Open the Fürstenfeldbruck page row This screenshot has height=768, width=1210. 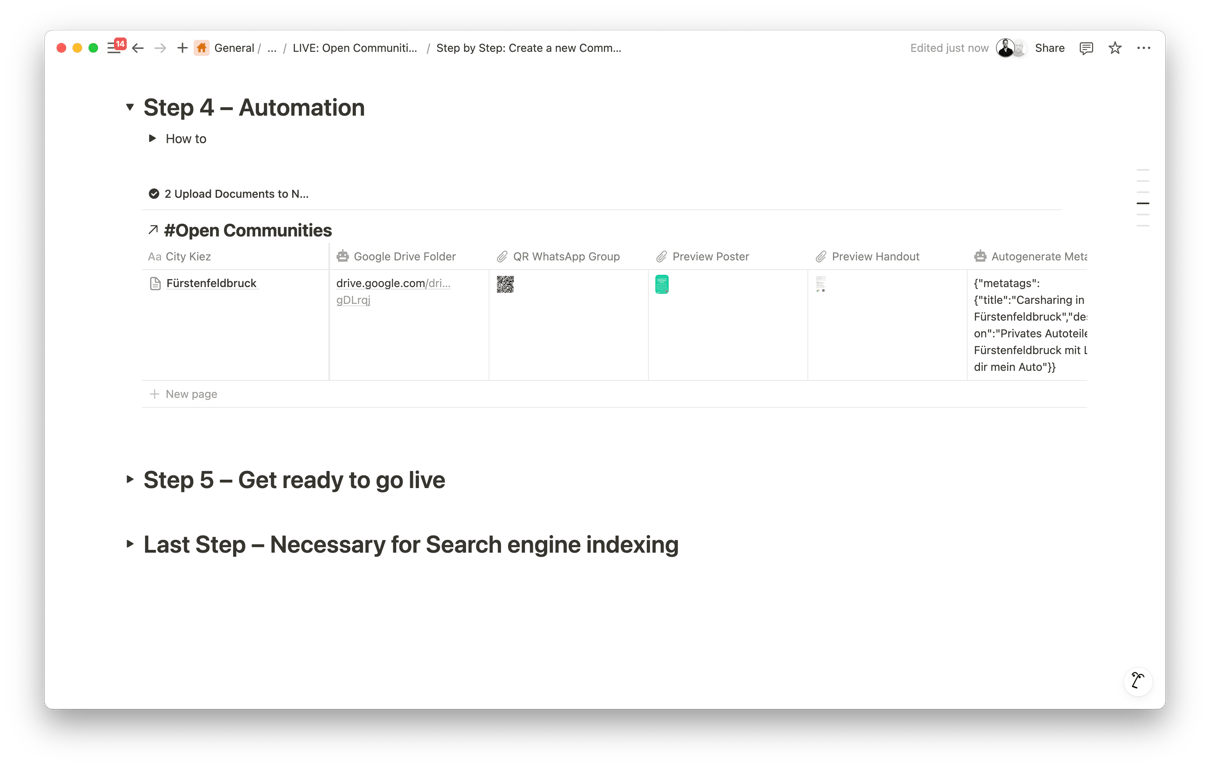tap(211, 284)
